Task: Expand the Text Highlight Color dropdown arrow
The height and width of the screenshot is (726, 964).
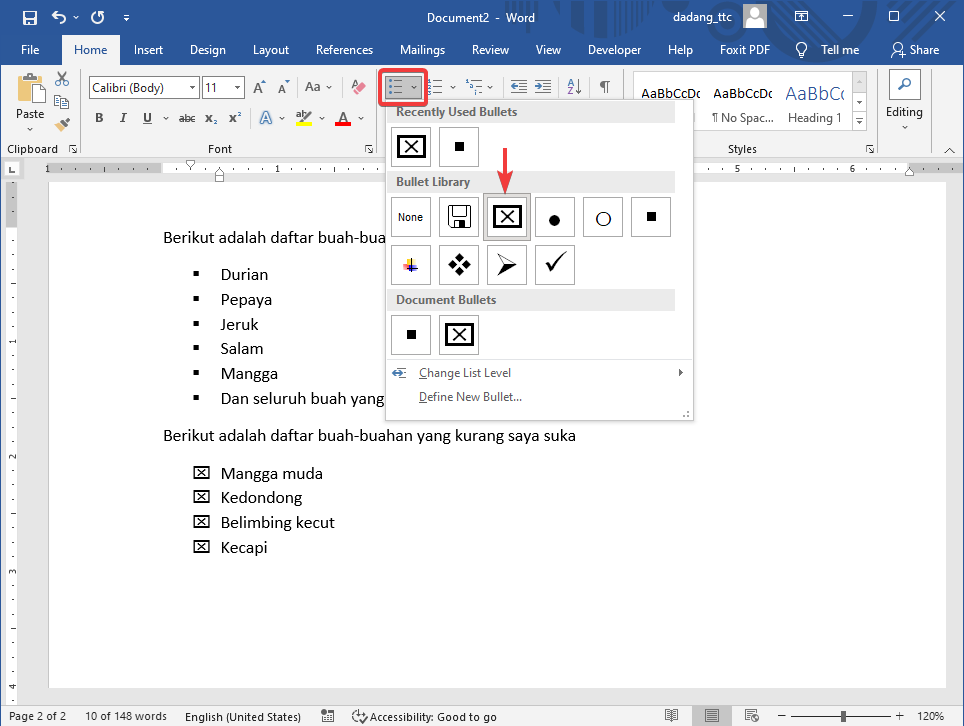Action: 322,118
